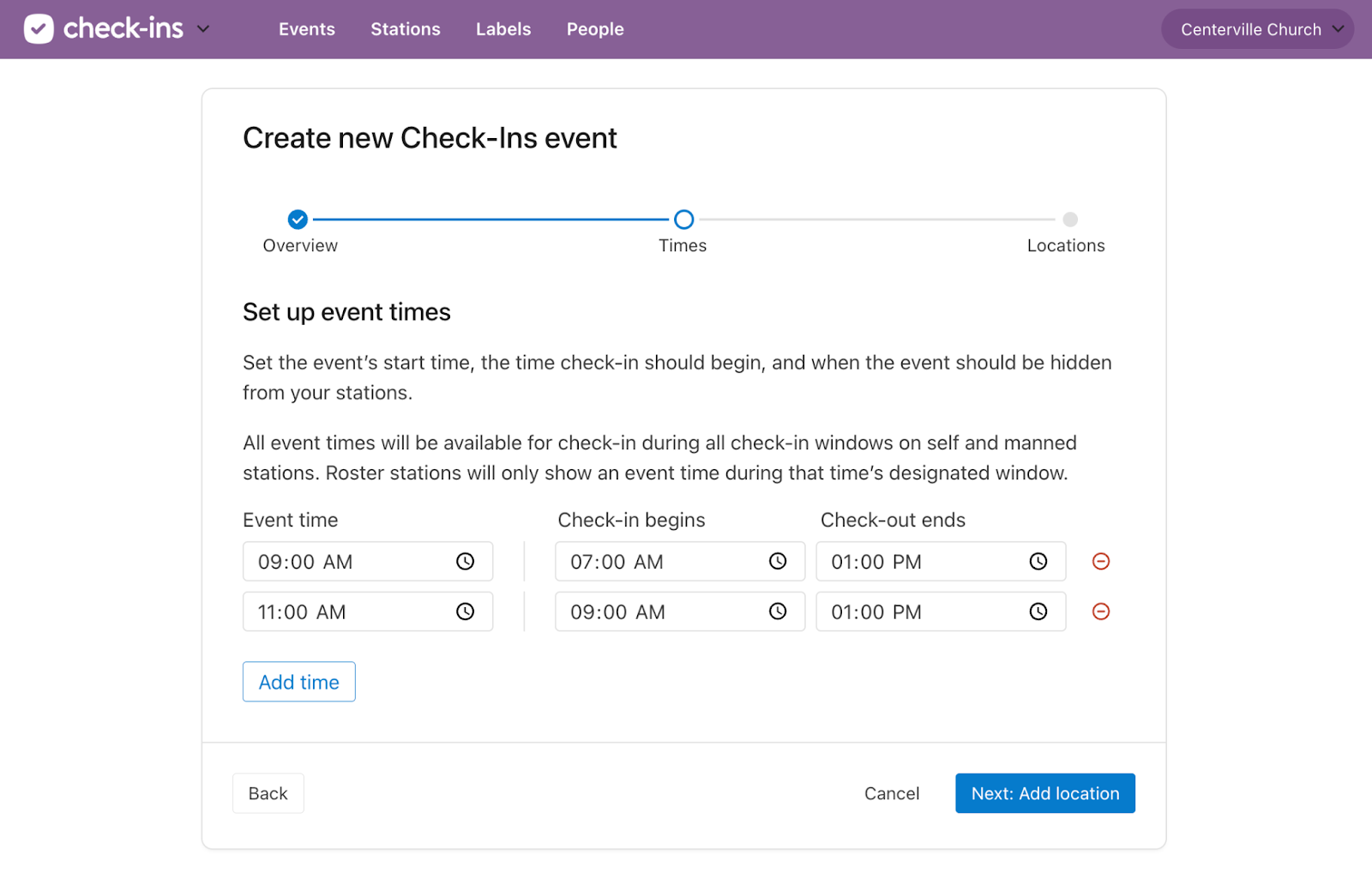Select the completed Overview step marker
Viewport: 1372px width, 879px height.
click(x=298, y=220)
